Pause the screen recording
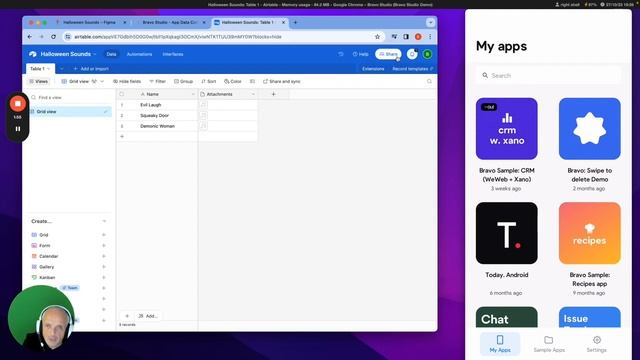 tap(18, 129)
